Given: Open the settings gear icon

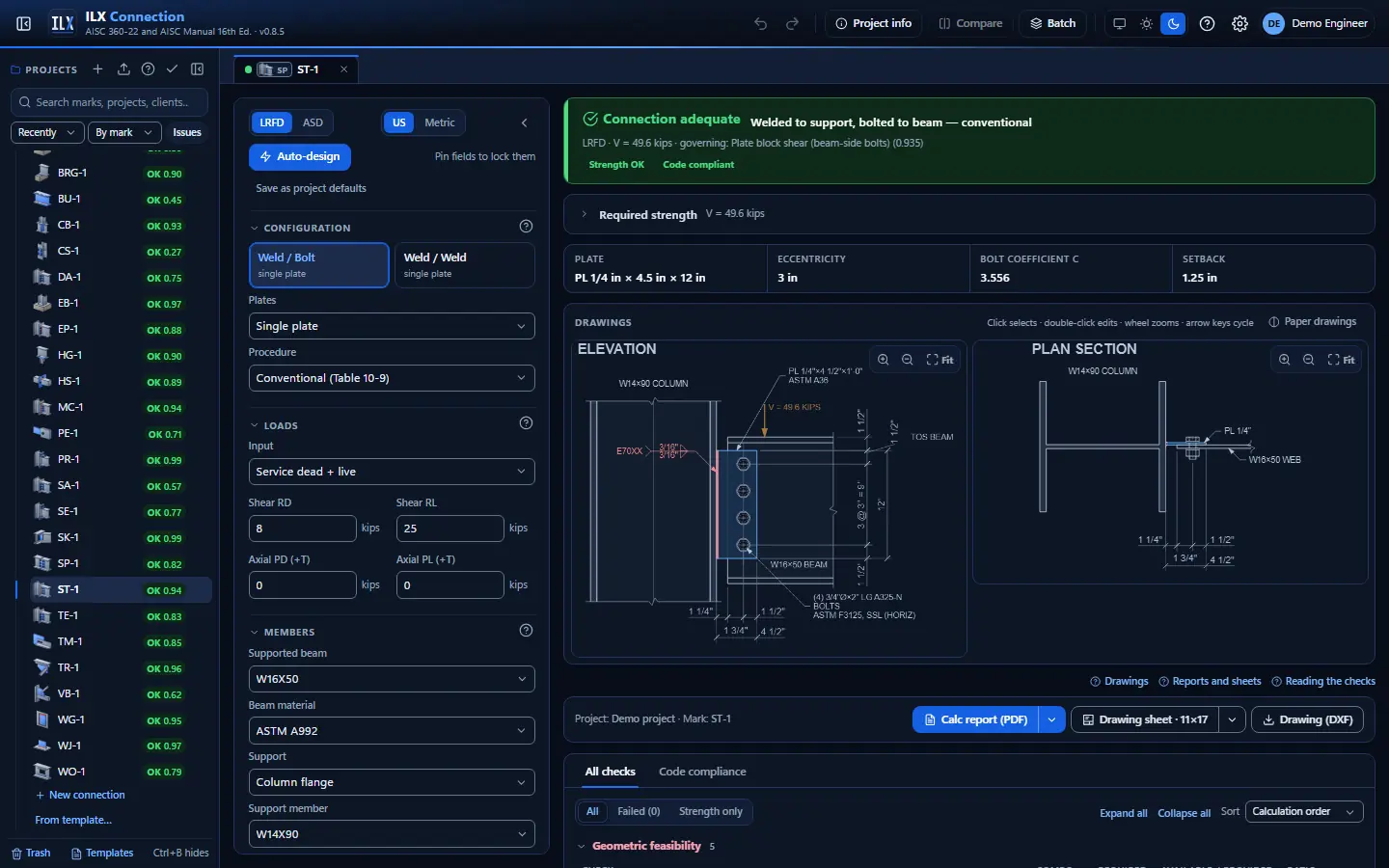Looking at the screenshot, I should (1239, 23).
